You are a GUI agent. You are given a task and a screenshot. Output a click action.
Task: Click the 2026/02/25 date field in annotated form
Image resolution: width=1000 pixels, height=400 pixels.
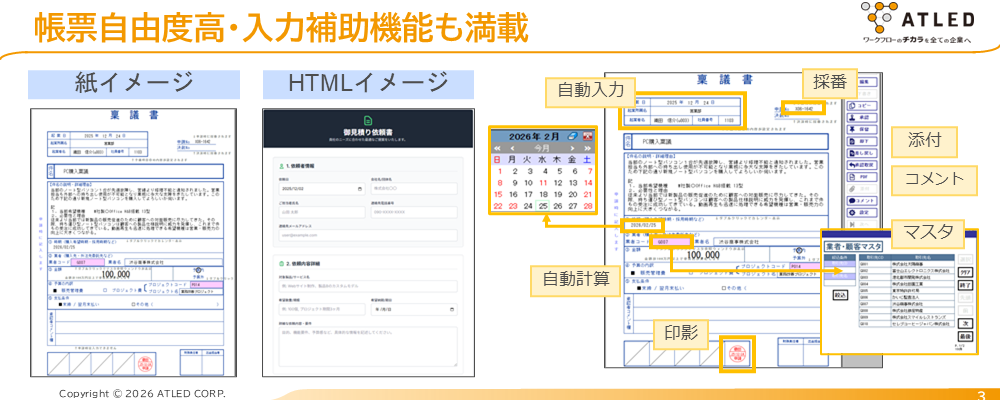644,225
